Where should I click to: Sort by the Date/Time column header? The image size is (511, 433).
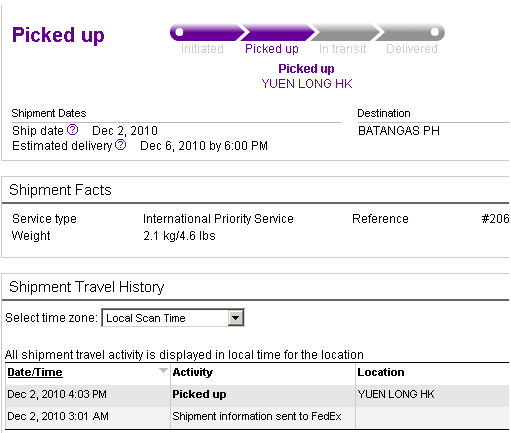(x=35, y=372)
